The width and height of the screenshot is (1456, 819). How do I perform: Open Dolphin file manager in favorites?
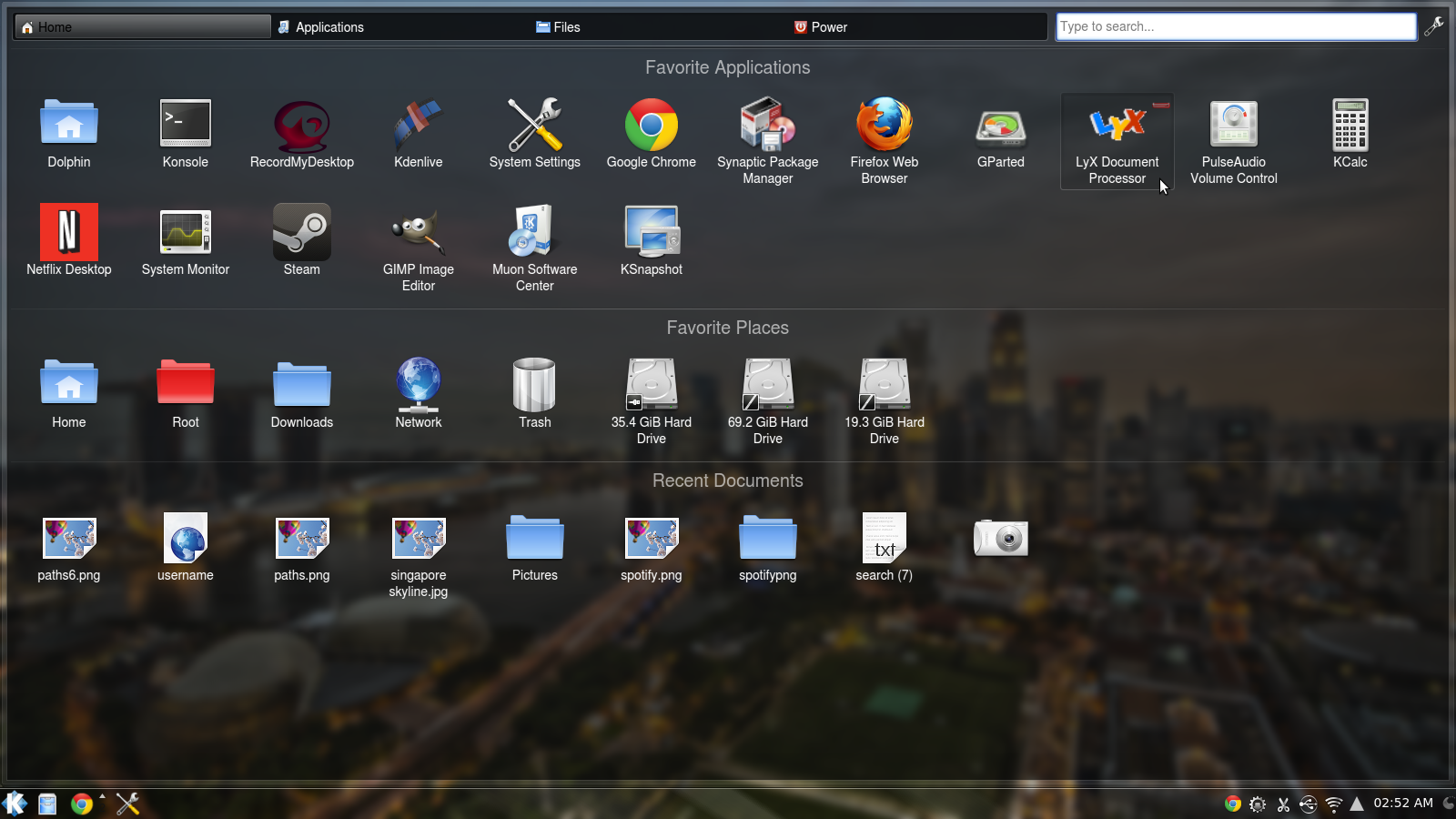69,134
